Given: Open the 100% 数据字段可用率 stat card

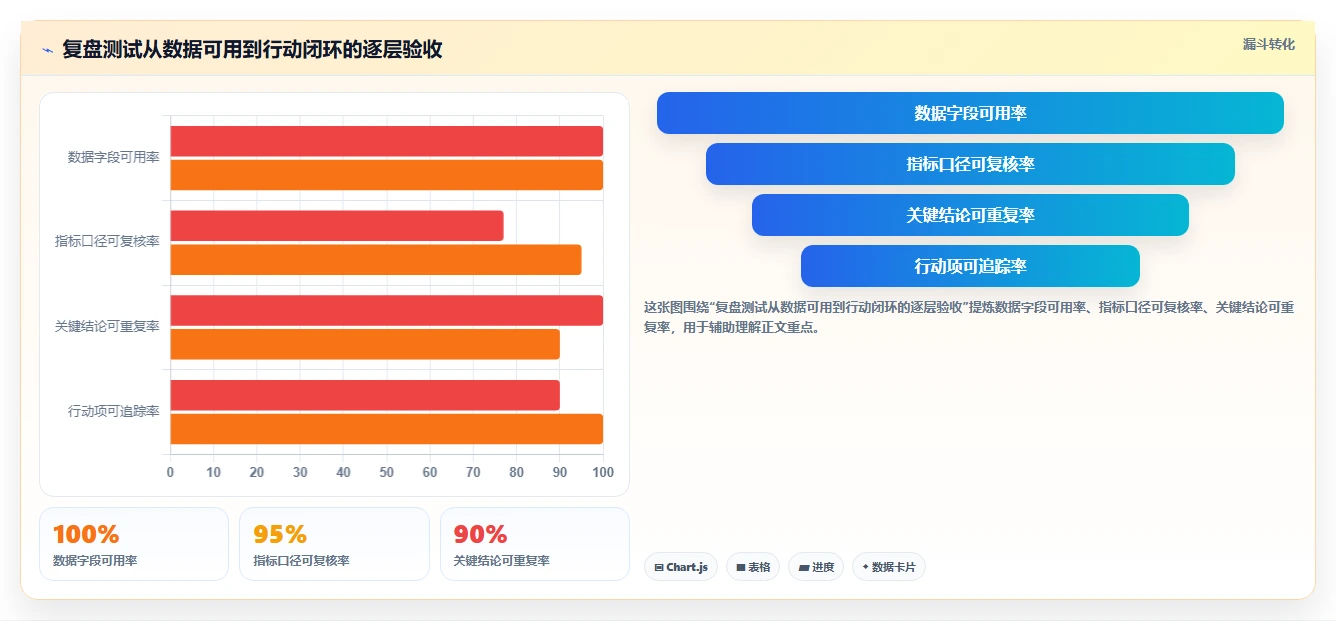Looking at the screenshot, I should tap(134, 544).
